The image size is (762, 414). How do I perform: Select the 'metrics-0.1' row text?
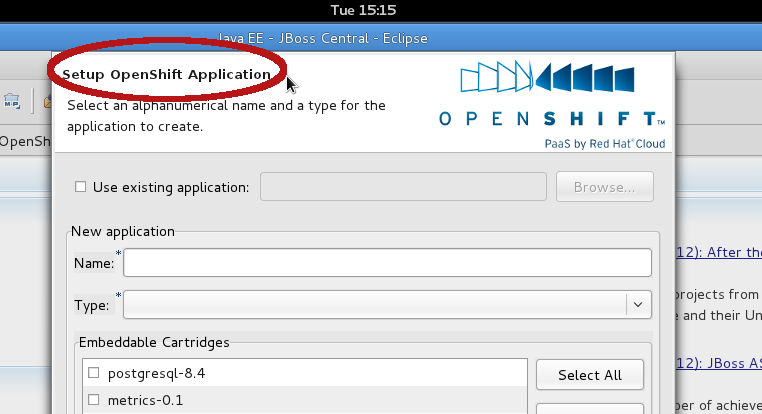coord(145,400)
